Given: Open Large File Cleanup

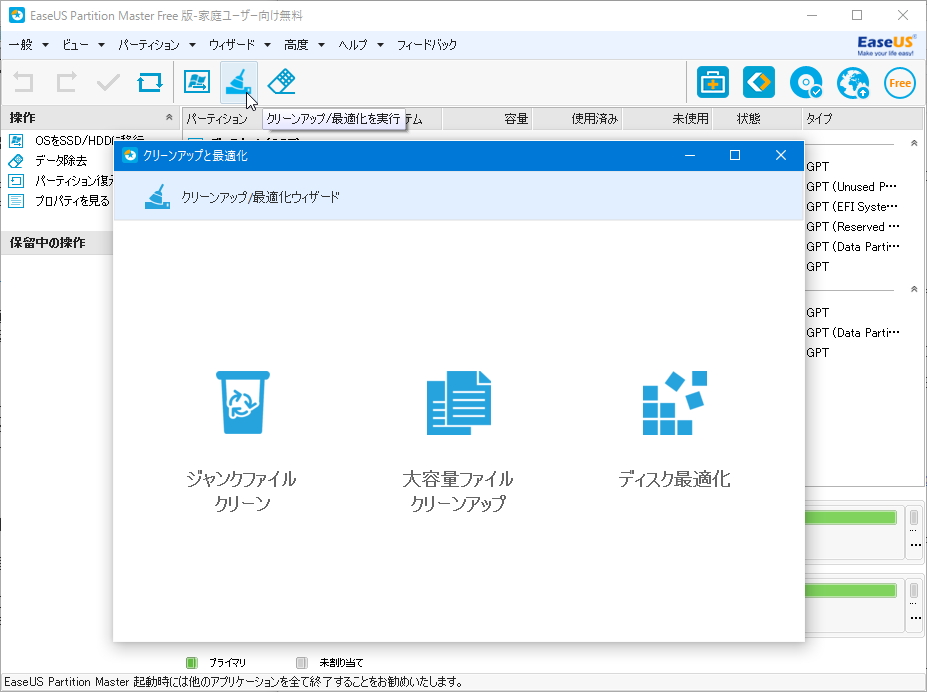Looking at the screenshot, I should (459, 405).
